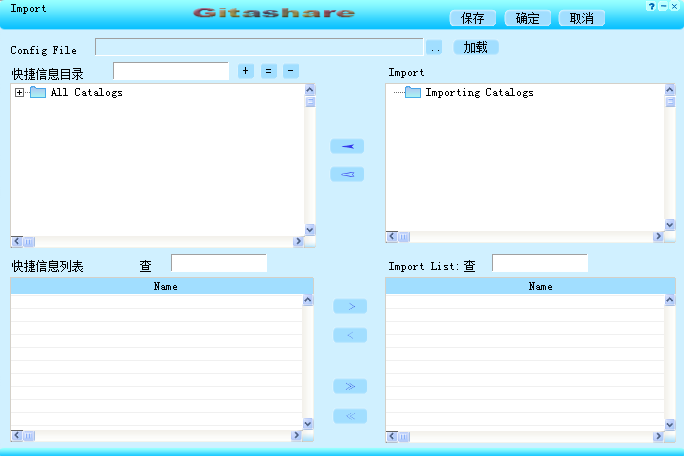
Task: Remove catalog with the minus button
Action: (x=291, y=71)
